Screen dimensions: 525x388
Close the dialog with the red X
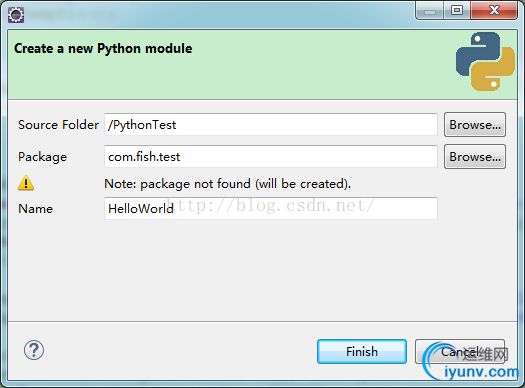(x=494, y=10)
